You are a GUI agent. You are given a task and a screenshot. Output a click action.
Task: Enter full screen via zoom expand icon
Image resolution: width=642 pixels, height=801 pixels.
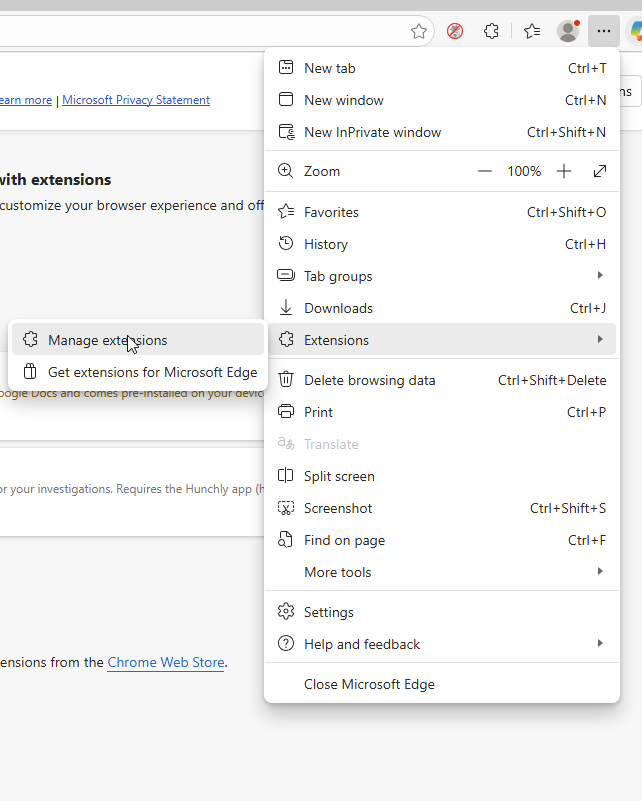point(600,171)
